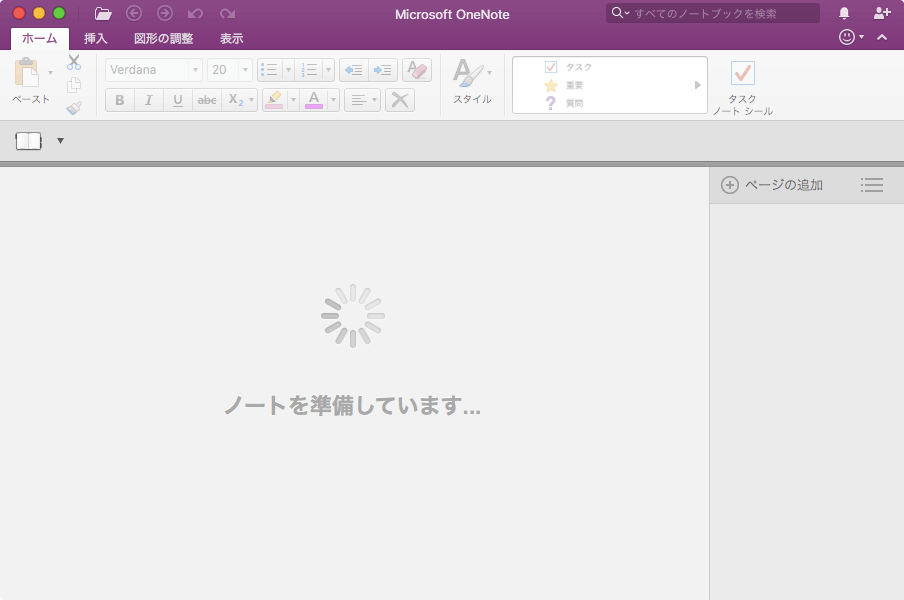
Task: Apply the text highlight color
Action: click(x=274, y=100)
